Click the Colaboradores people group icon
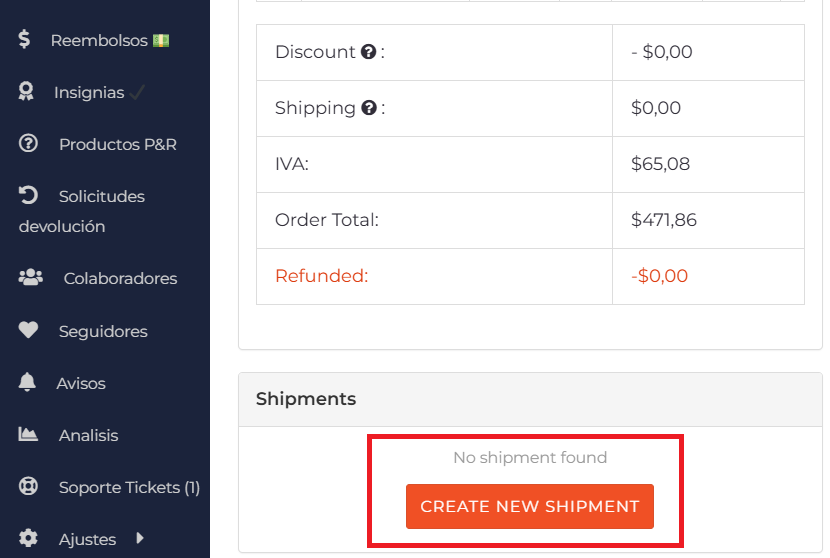Screen dimensions: 830x558 31,277
